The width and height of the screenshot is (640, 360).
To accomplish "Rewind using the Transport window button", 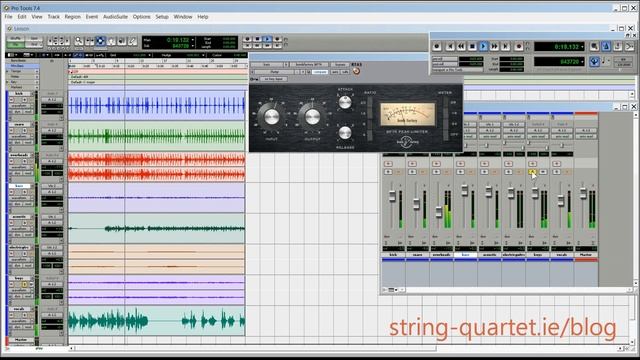I will pos(461,47).
